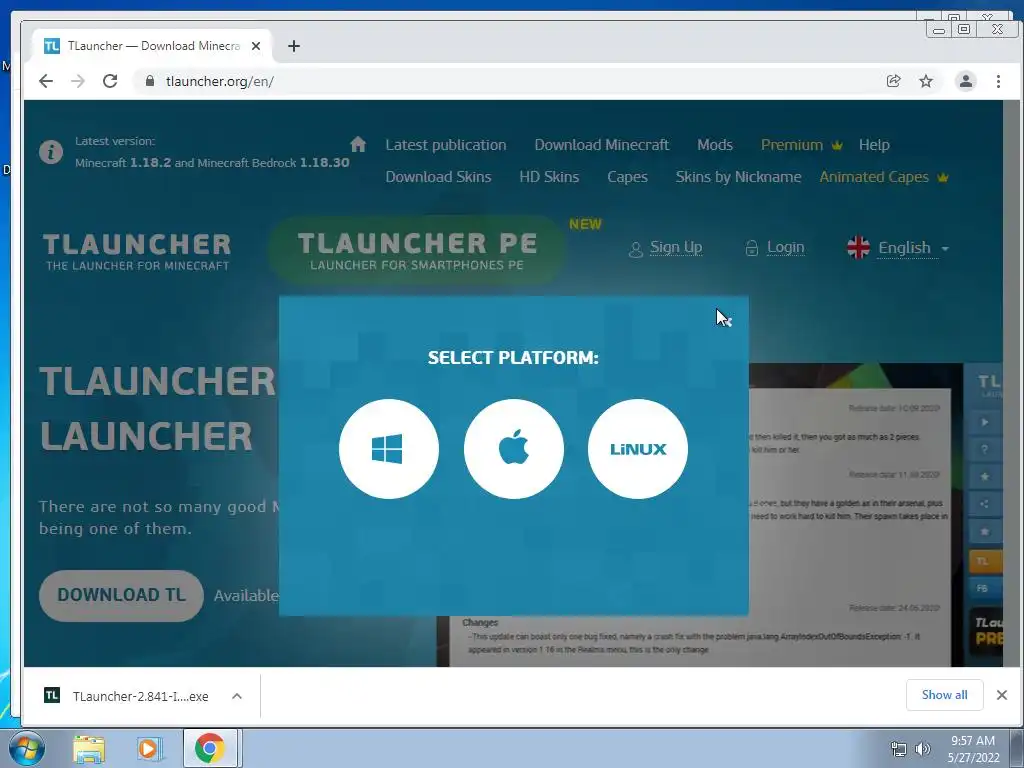The width and height of the screenshot is (1024, 768).
Task: Close the TLauncher browser tab
Action: [256, 46]
